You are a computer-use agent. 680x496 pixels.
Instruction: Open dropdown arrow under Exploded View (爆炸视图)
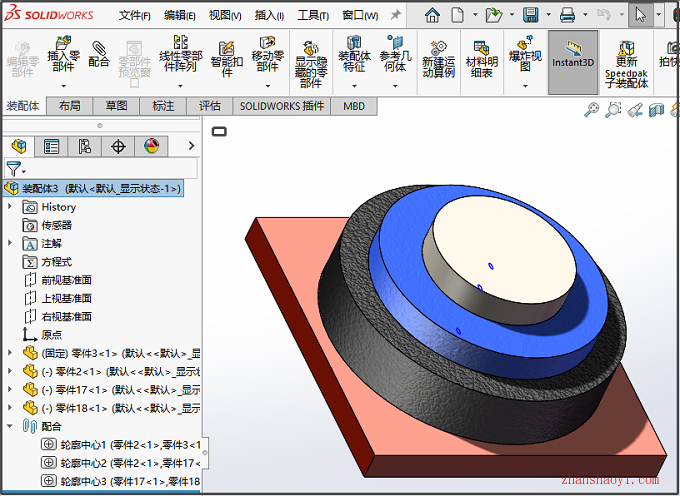[525, 86]
